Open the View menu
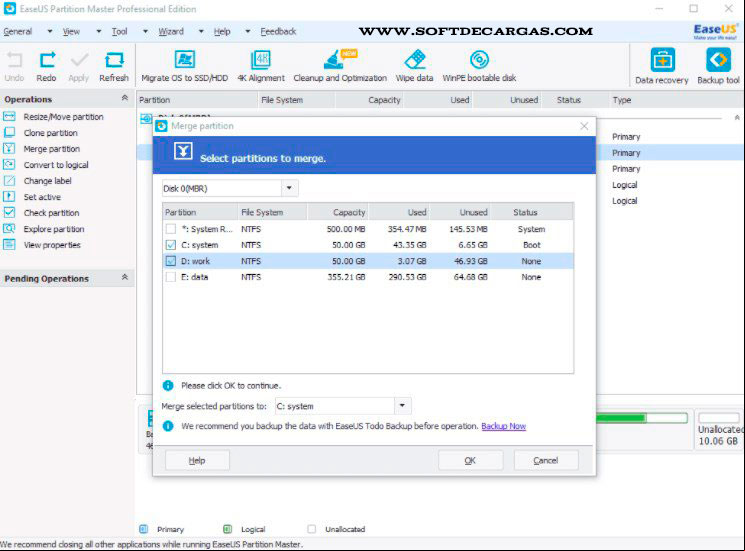Screen dimensions: 745x551 tap(71, 31)
